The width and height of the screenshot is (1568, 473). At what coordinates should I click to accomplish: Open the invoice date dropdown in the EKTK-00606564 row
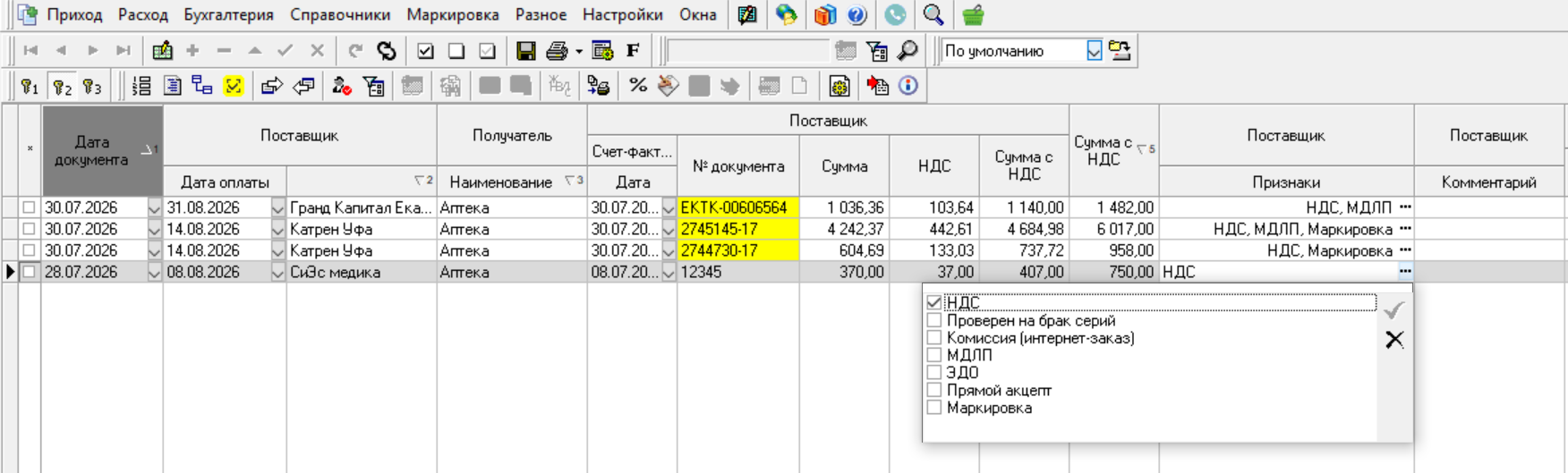tap(669, 207)
